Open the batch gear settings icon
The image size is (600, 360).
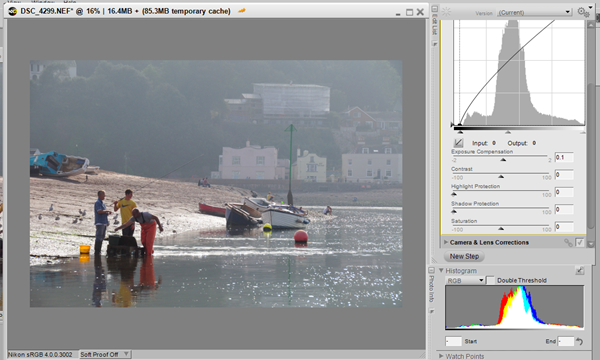584,12
